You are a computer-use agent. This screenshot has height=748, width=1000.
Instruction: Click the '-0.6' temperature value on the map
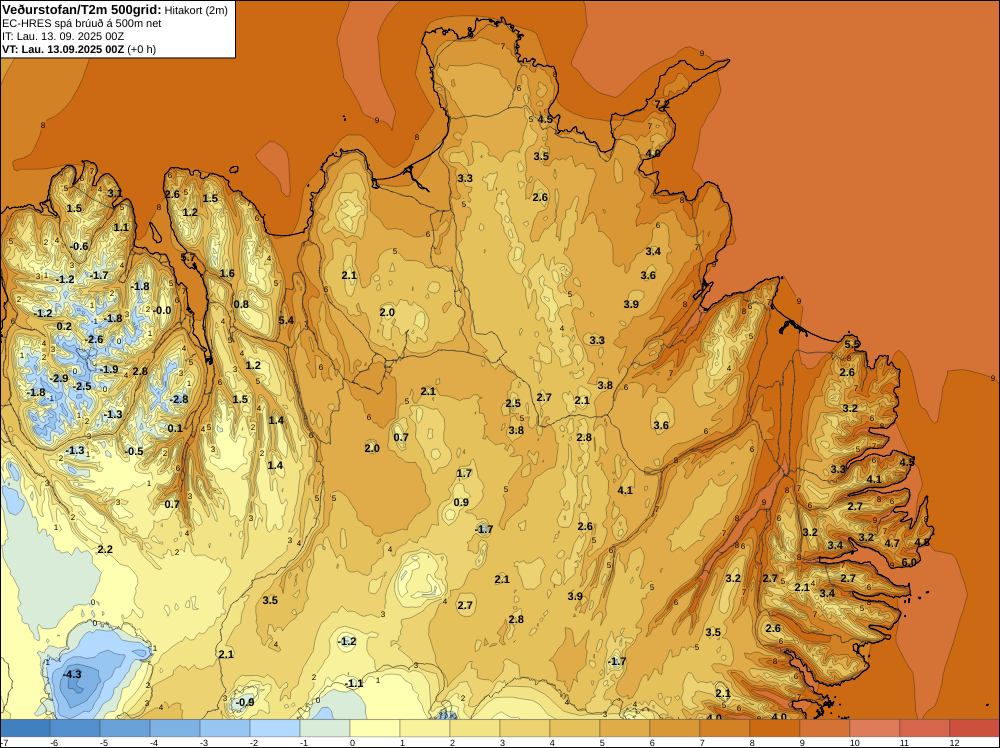(x=78, y=246)
